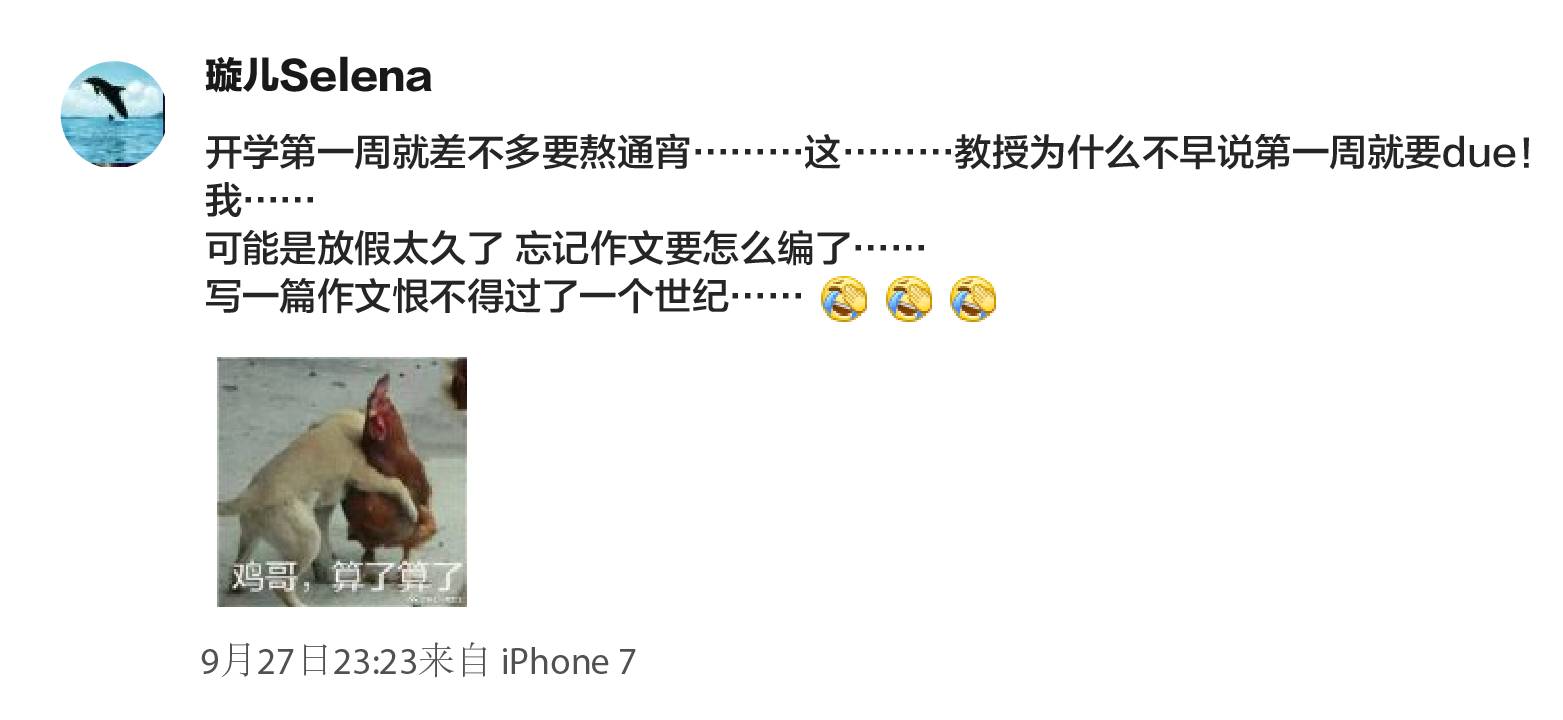Viewport: 1563px width, 720px height.
Task: Click the middle crying-laughing emoji
Action: click(x=909, y=299)
